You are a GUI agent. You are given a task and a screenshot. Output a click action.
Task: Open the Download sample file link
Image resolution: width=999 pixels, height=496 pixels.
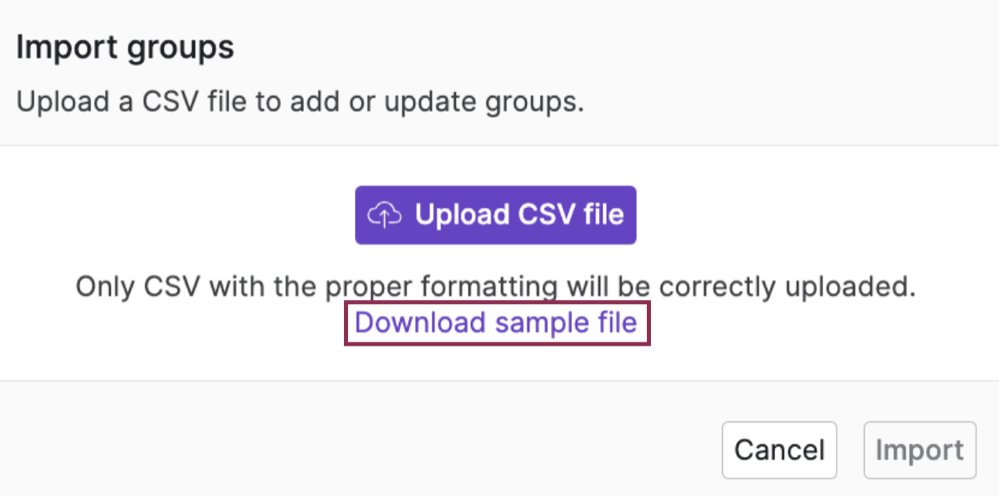[x=496, y=323]
